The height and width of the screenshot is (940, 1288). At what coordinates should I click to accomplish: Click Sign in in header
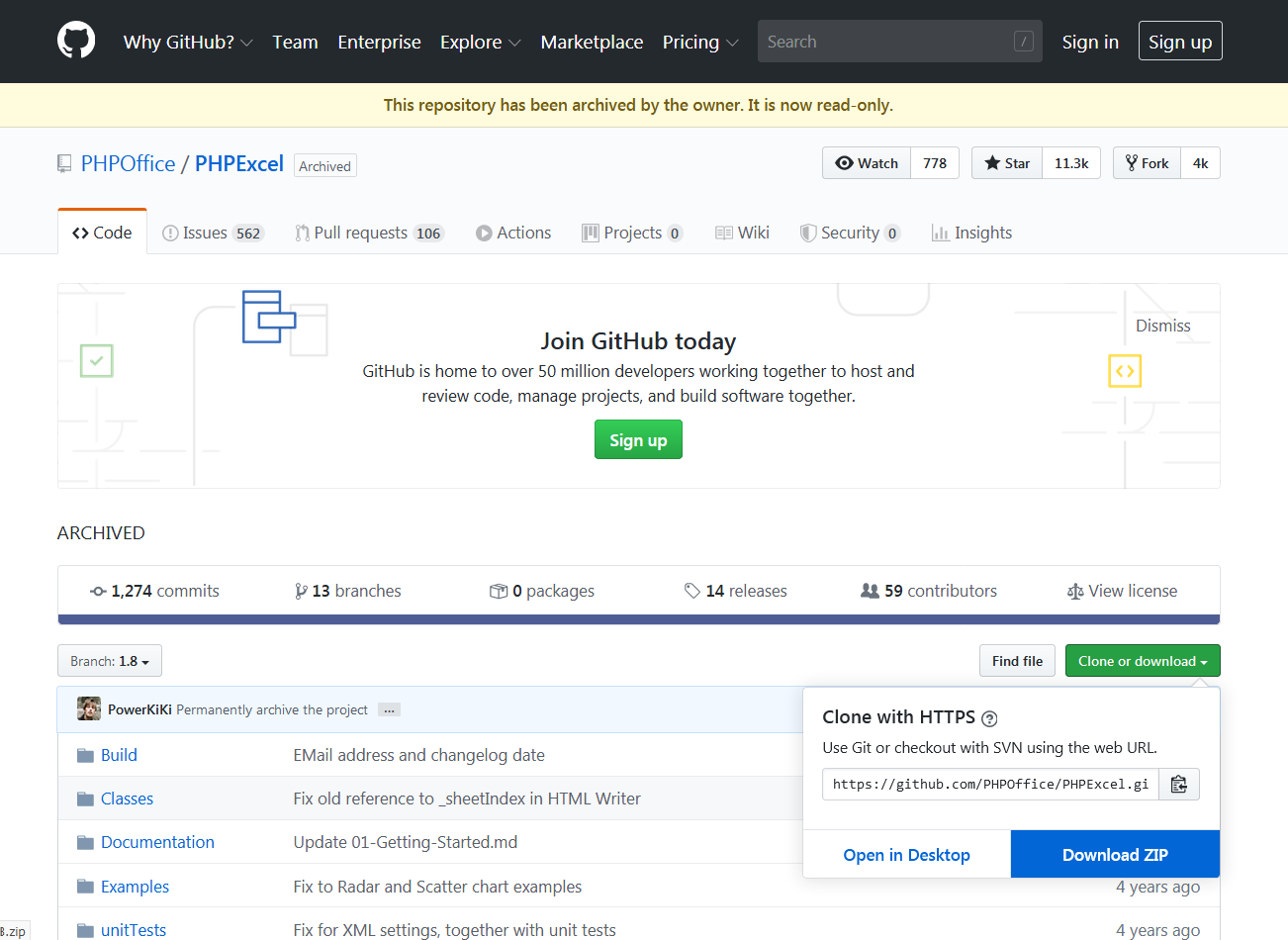1090,42
